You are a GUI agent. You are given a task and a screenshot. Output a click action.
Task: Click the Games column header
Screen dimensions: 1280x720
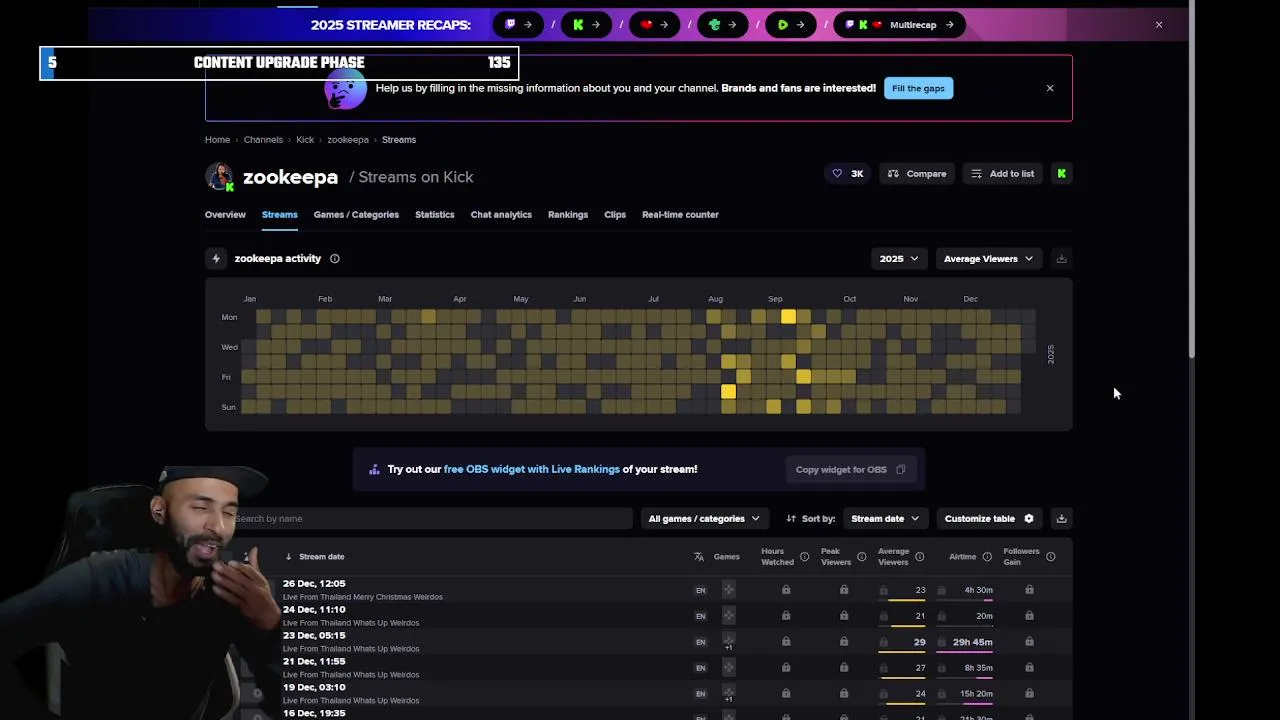tap(727, 557)
